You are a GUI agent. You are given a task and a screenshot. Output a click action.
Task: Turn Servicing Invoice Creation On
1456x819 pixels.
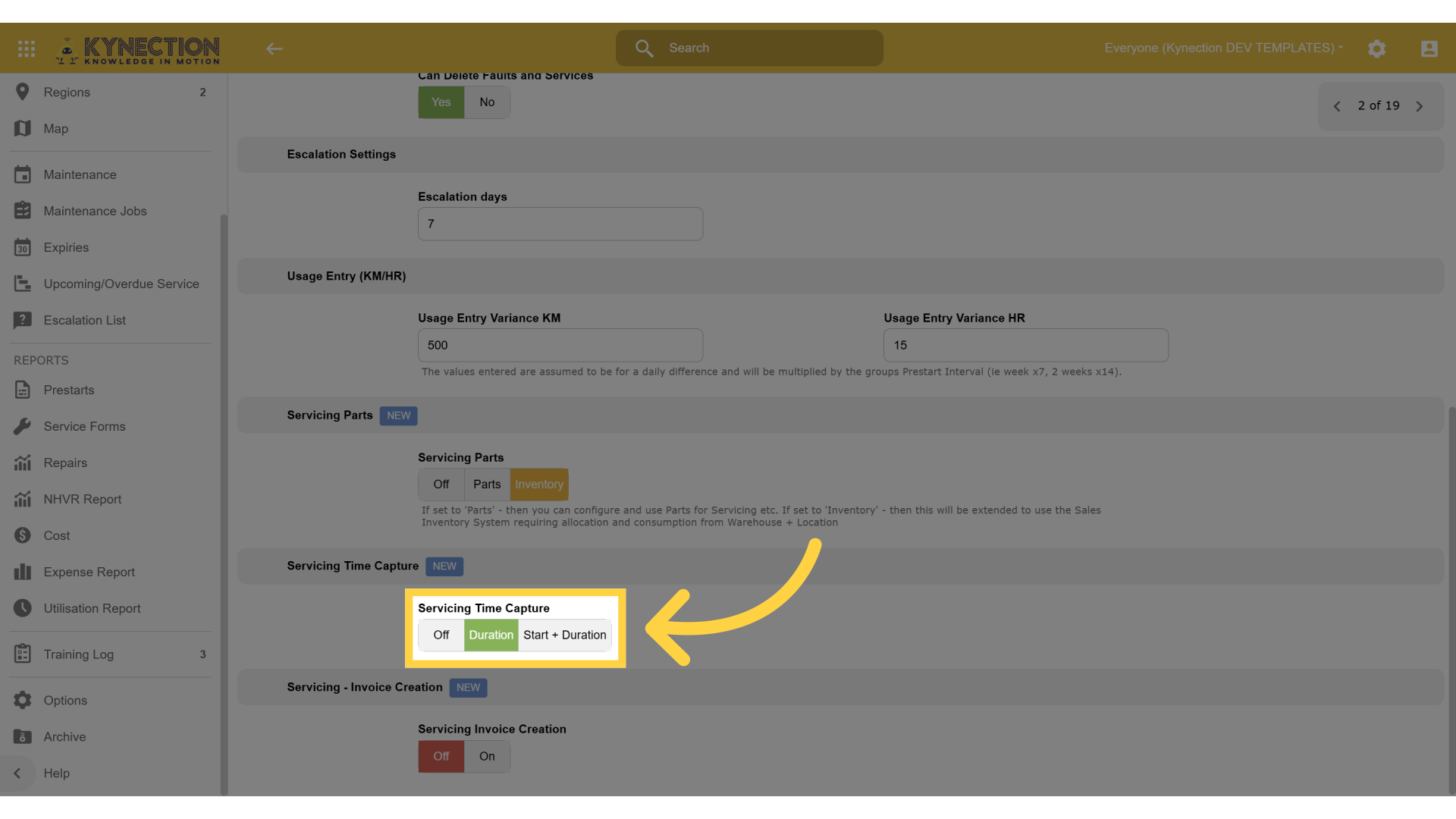pyautogui.click(x=487, y=756)
